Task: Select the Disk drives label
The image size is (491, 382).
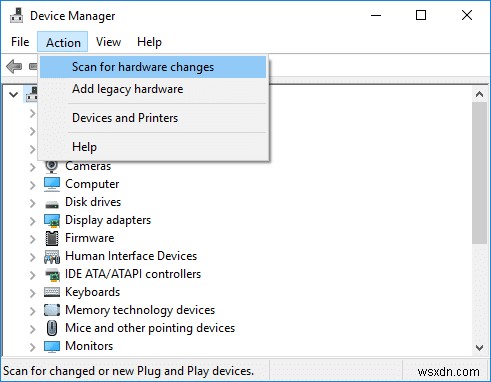Action: coord(93,202)
